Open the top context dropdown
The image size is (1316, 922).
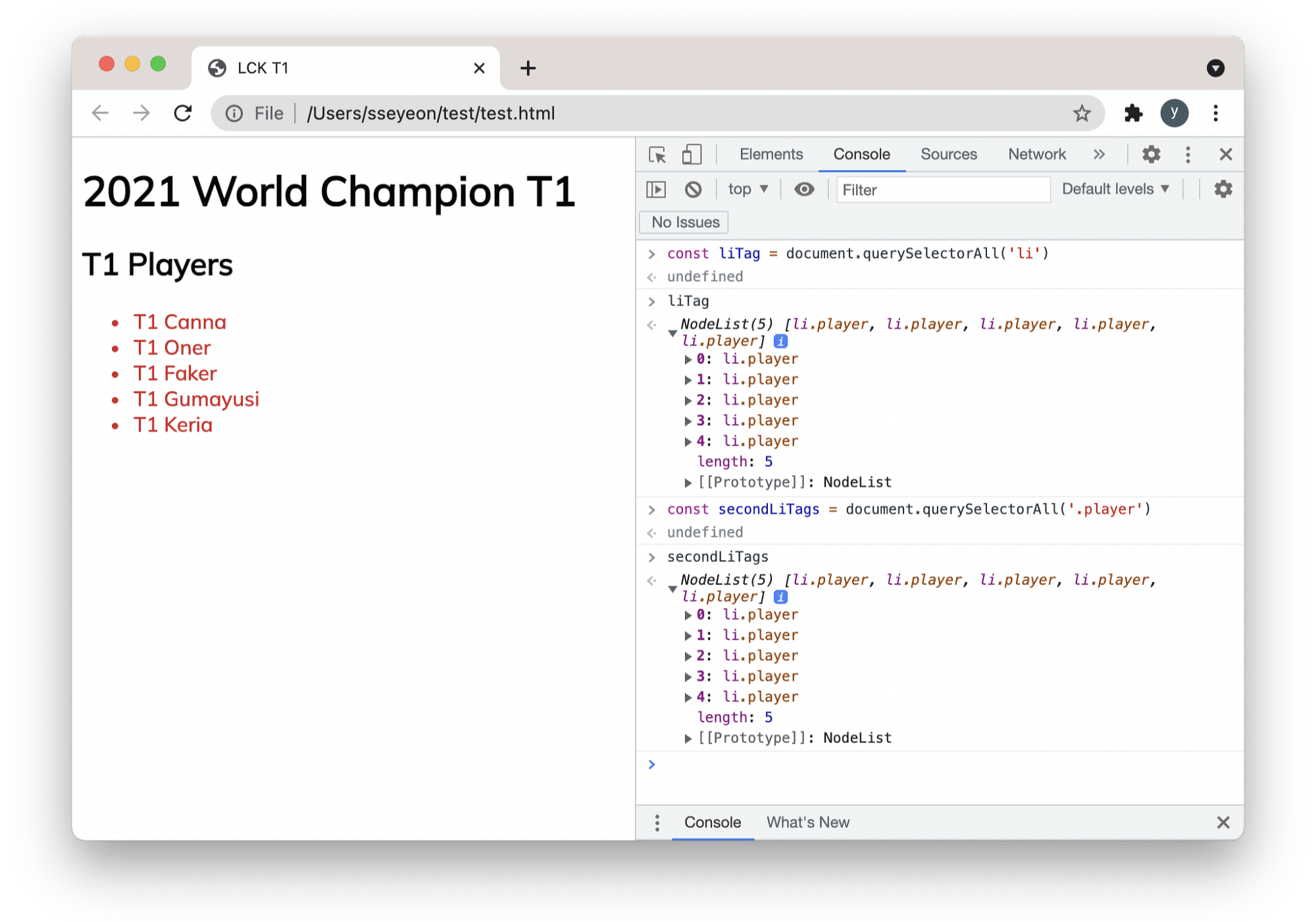(747, 190)
